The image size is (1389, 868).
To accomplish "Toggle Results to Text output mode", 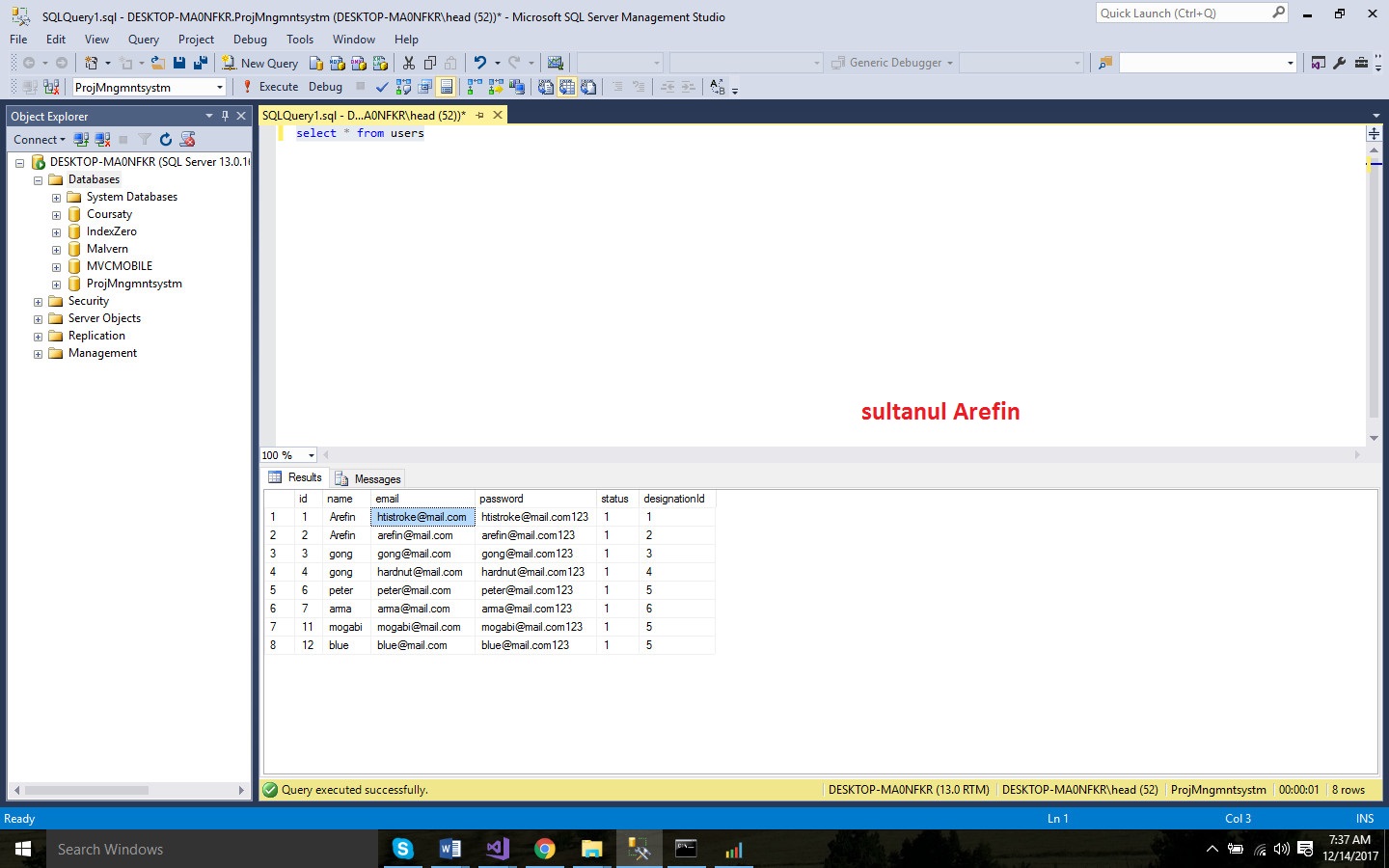I will tap(546, 87).
